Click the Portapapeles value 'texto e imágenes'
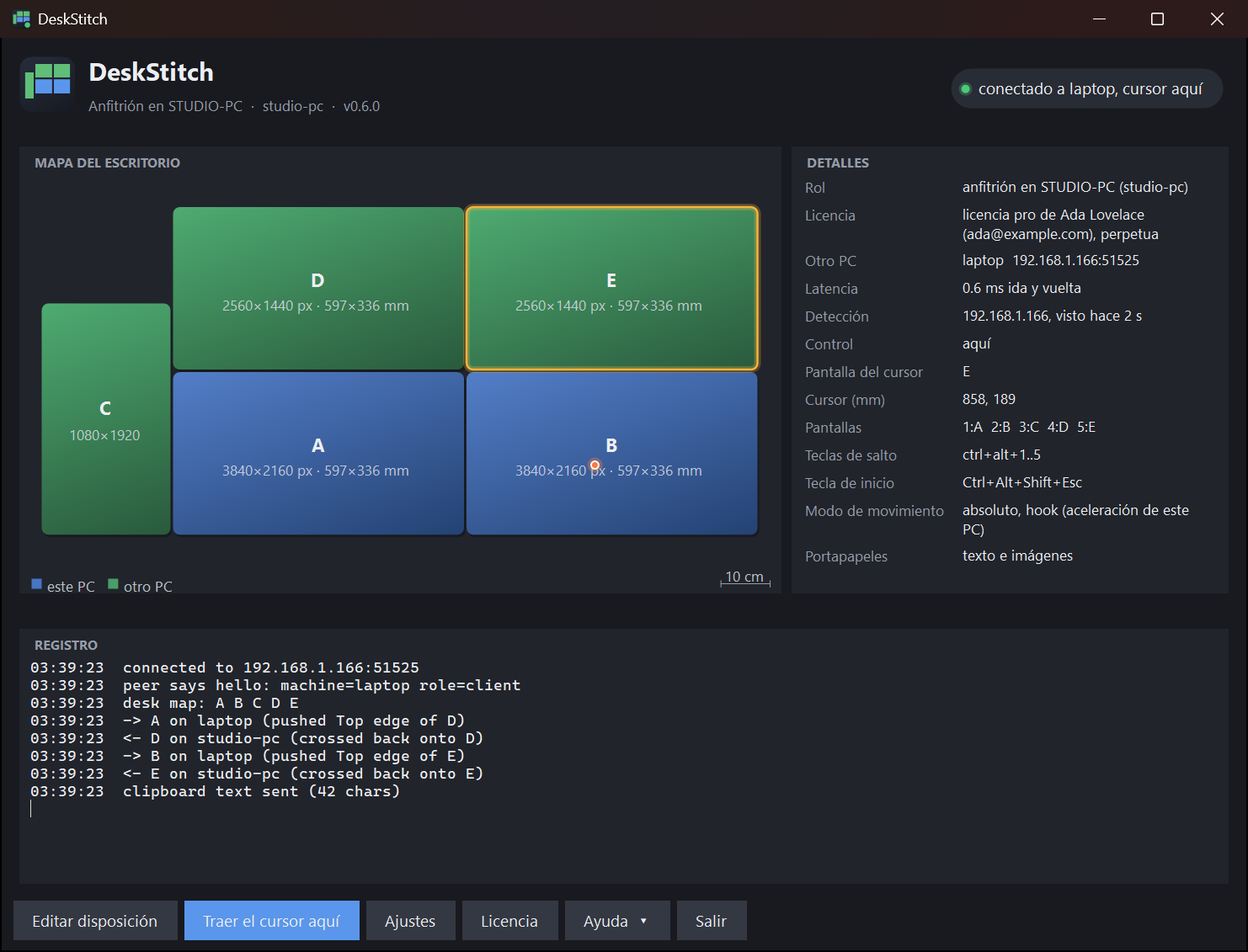This screenshot has width=1248, height=952. point(1018,556)
